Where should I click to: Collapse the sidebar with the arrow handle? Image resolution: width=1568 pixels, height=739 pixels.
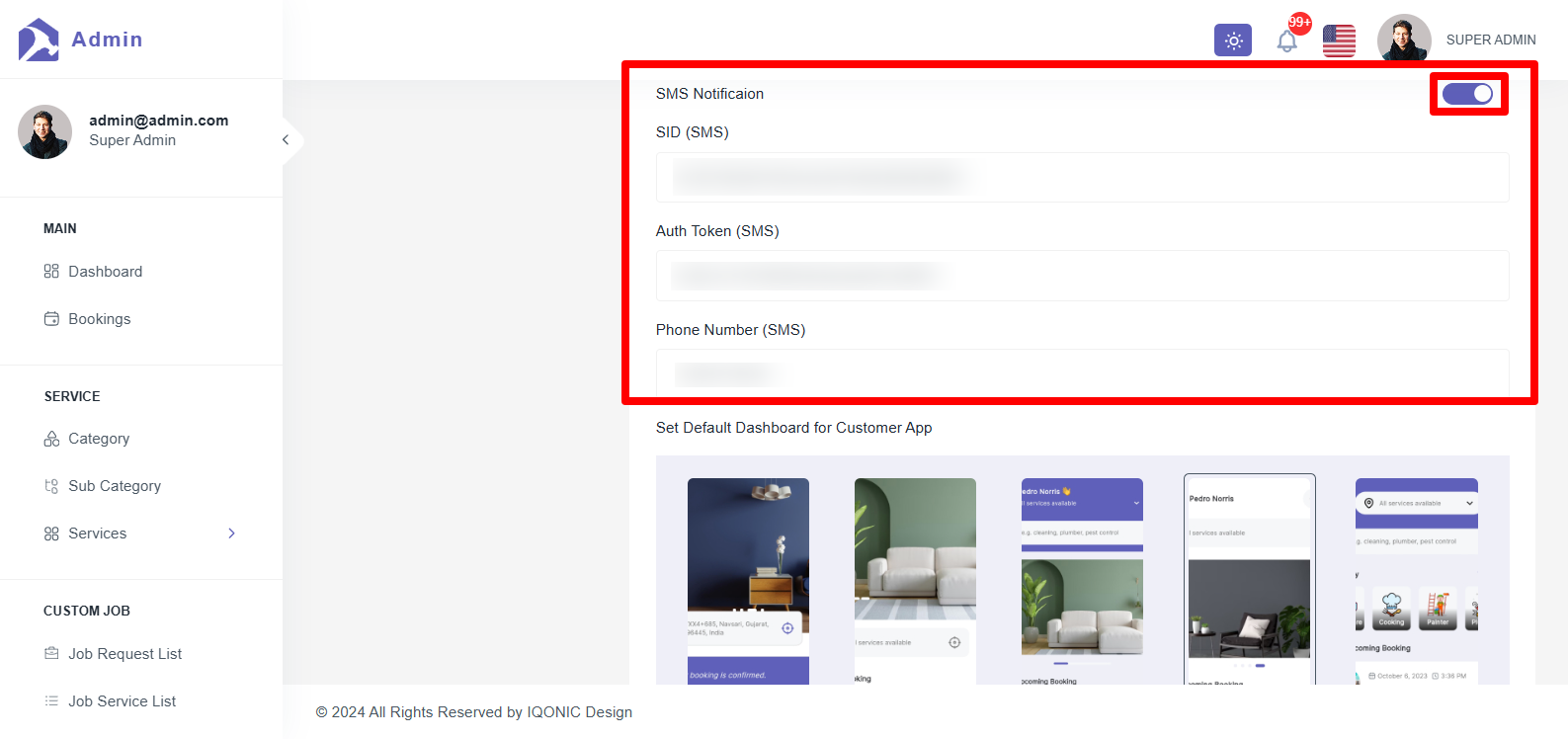pos(286,140)
